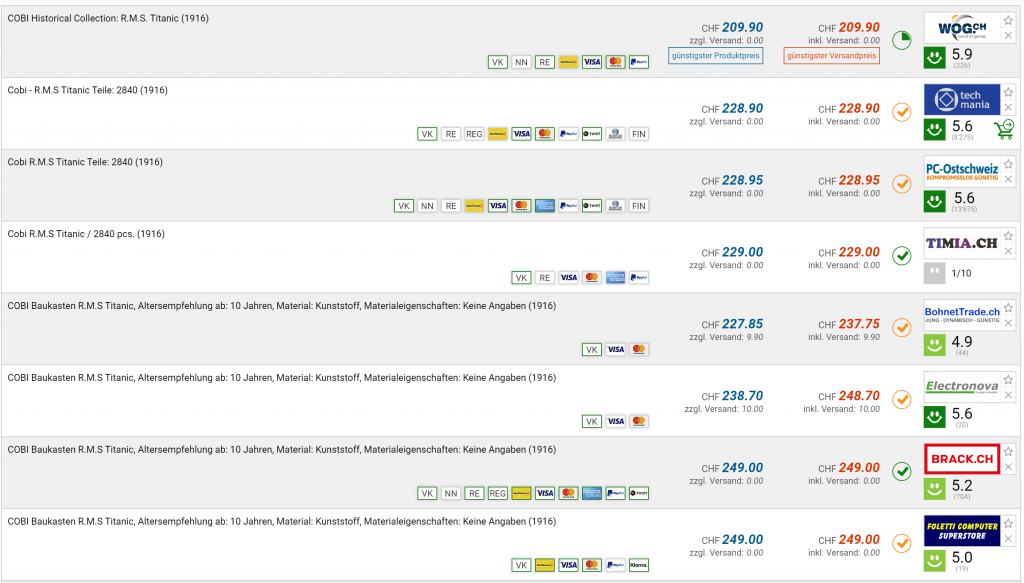1024x583 pixels.
Task: Click BohnetTrade.ch orange checkmark availability icon
Action: [x=902, y=328]
